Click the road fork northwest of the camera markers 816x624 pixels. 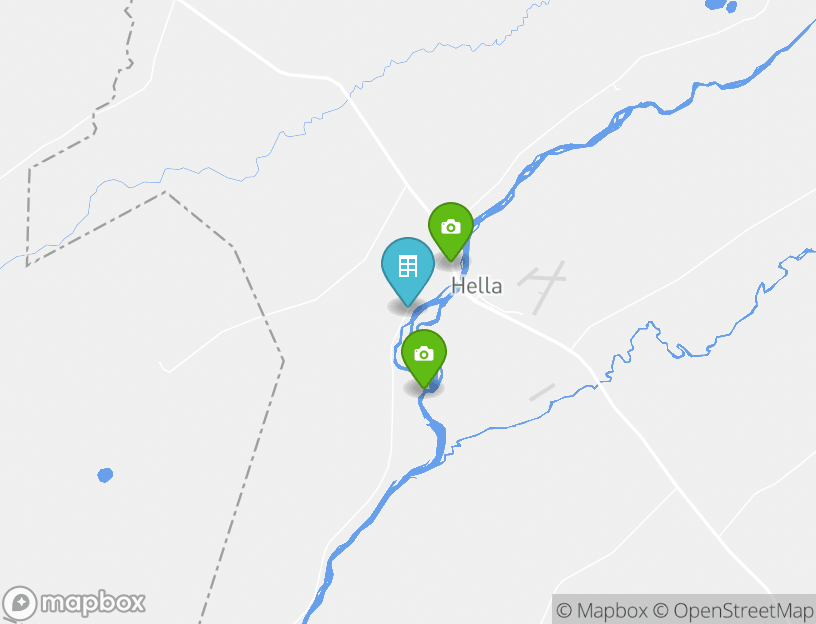pos(406,185)
